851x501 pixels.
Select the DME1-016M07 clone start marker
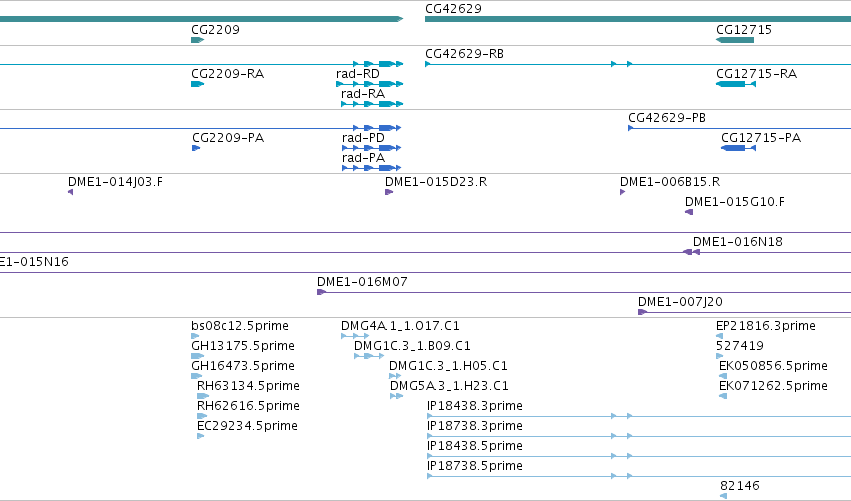[x=321, y=292]
